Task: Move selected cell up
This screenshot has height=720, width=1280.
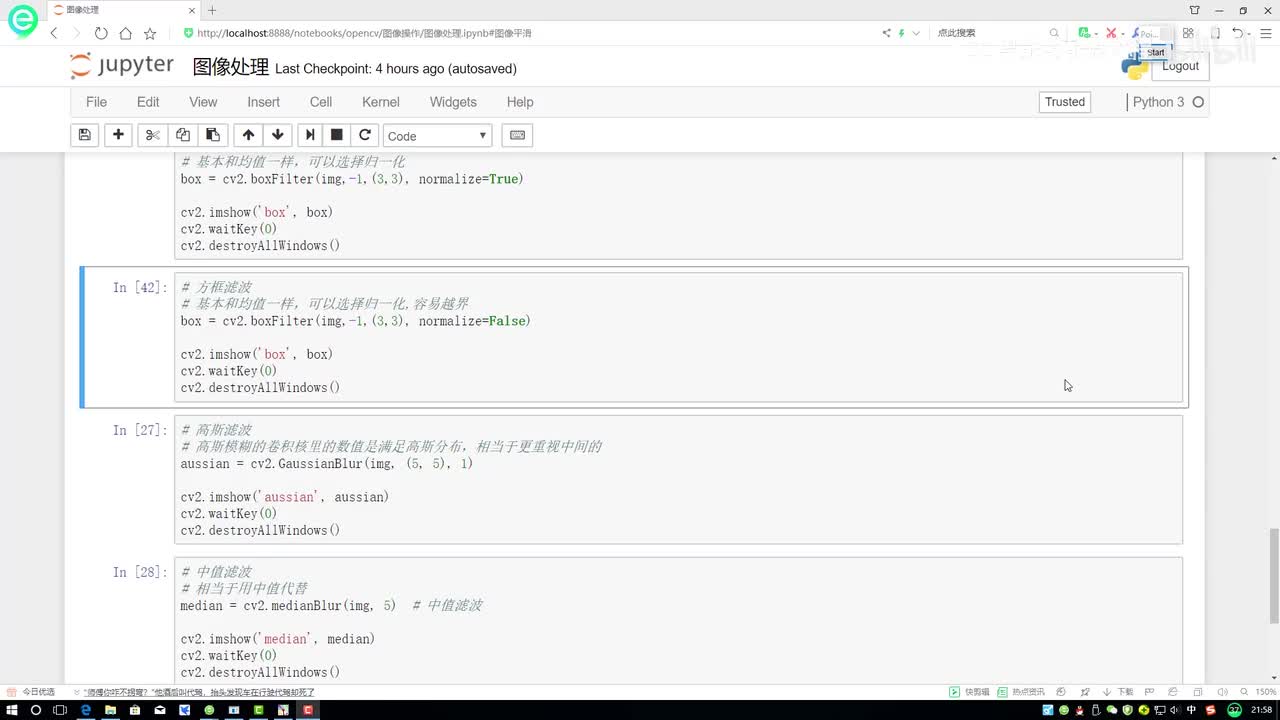Action: 248,135
